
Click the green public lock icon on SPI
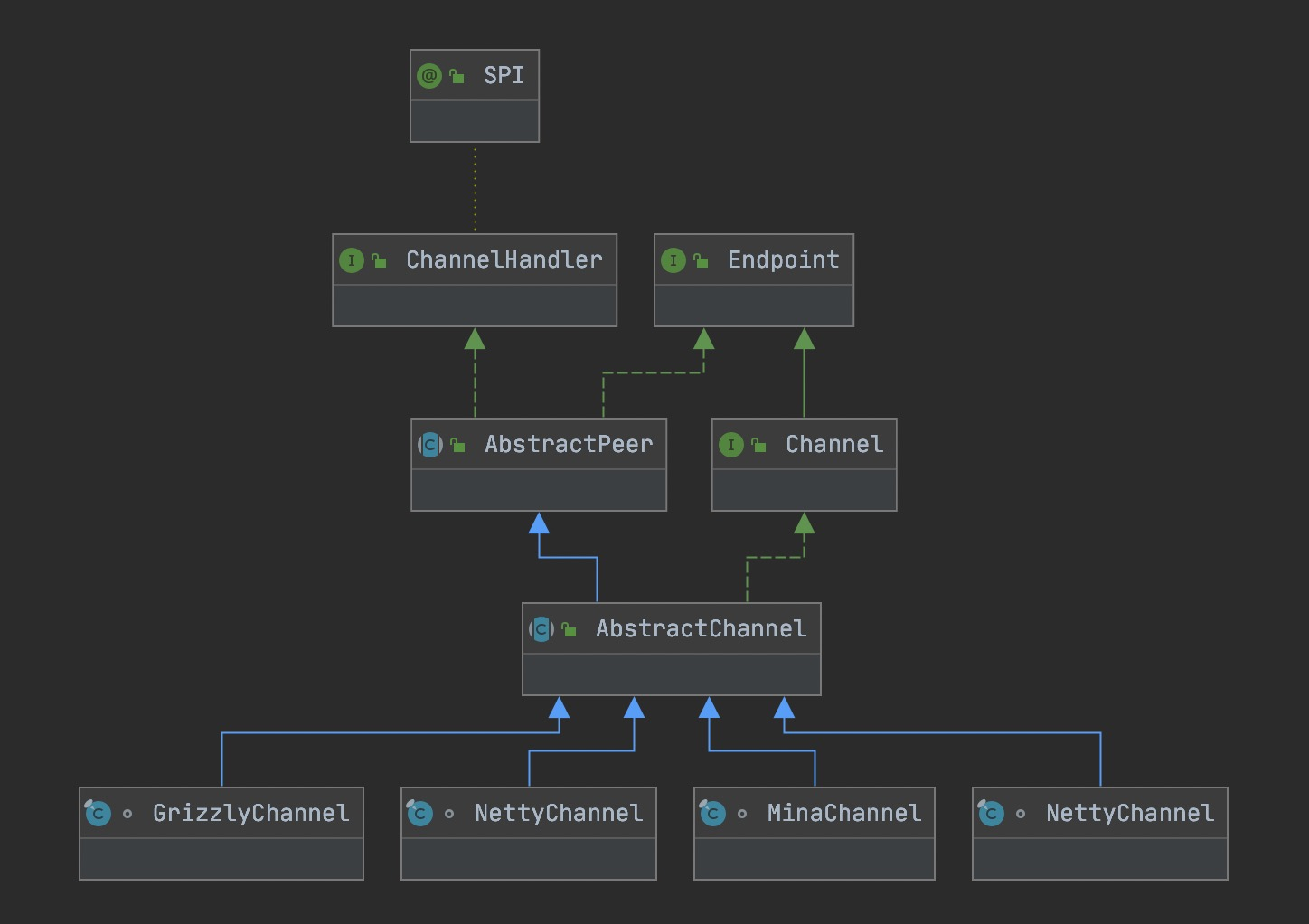point(457,77)
